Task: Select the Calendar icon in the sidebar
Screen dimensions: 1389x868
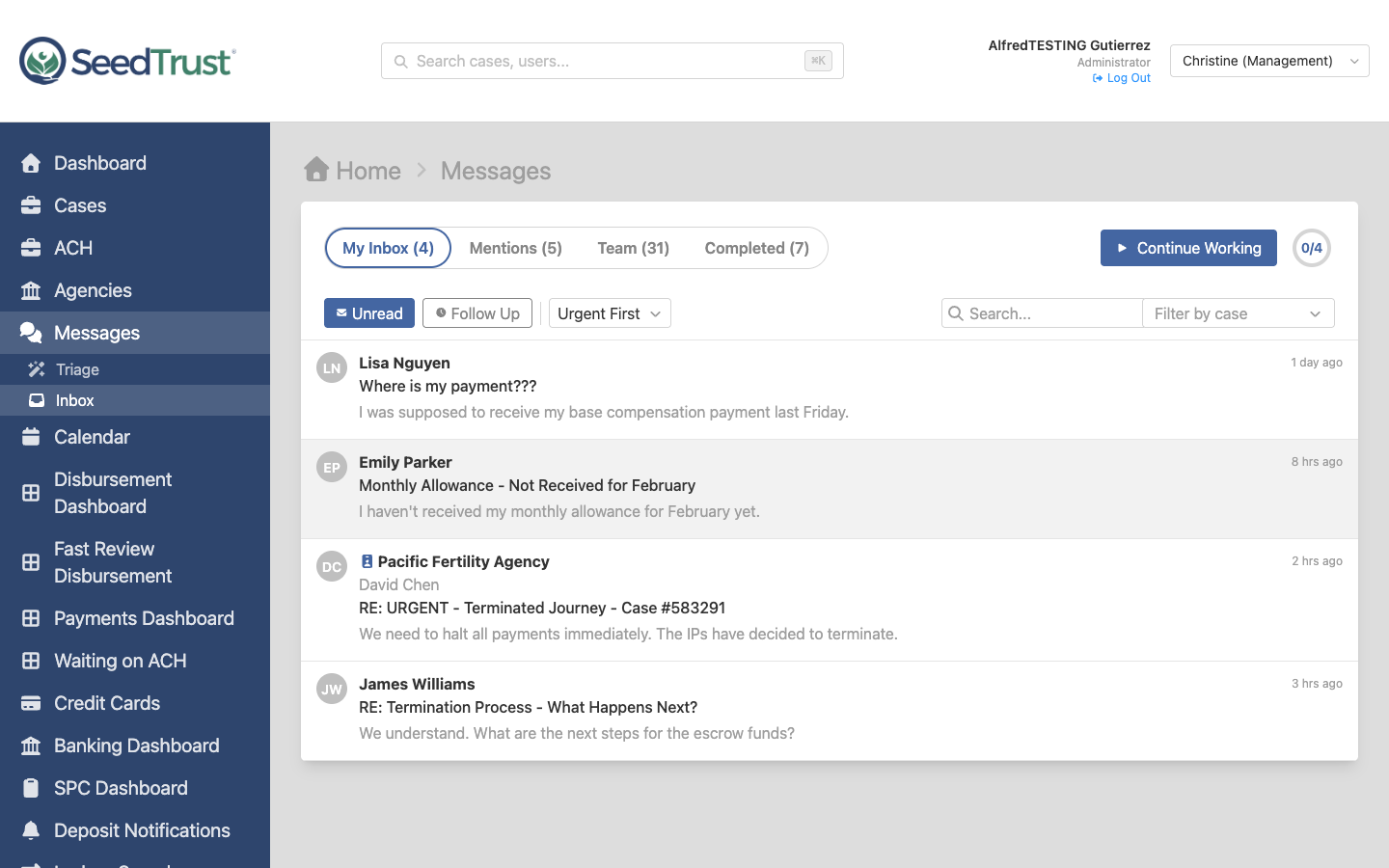Action: tap(33, 436)
